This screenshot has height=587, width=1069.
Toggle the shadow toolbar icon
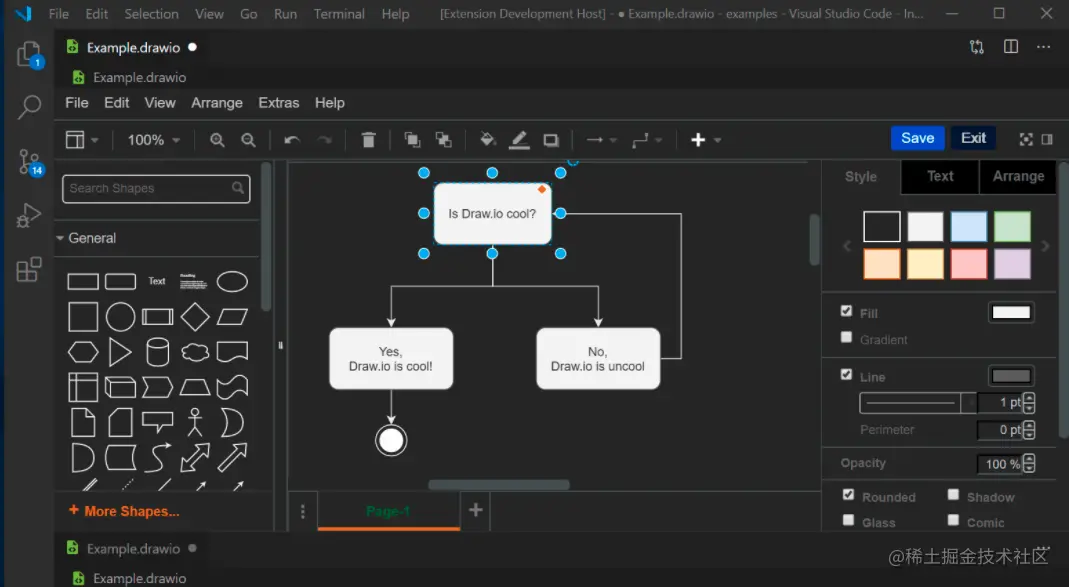coord(551,140)
